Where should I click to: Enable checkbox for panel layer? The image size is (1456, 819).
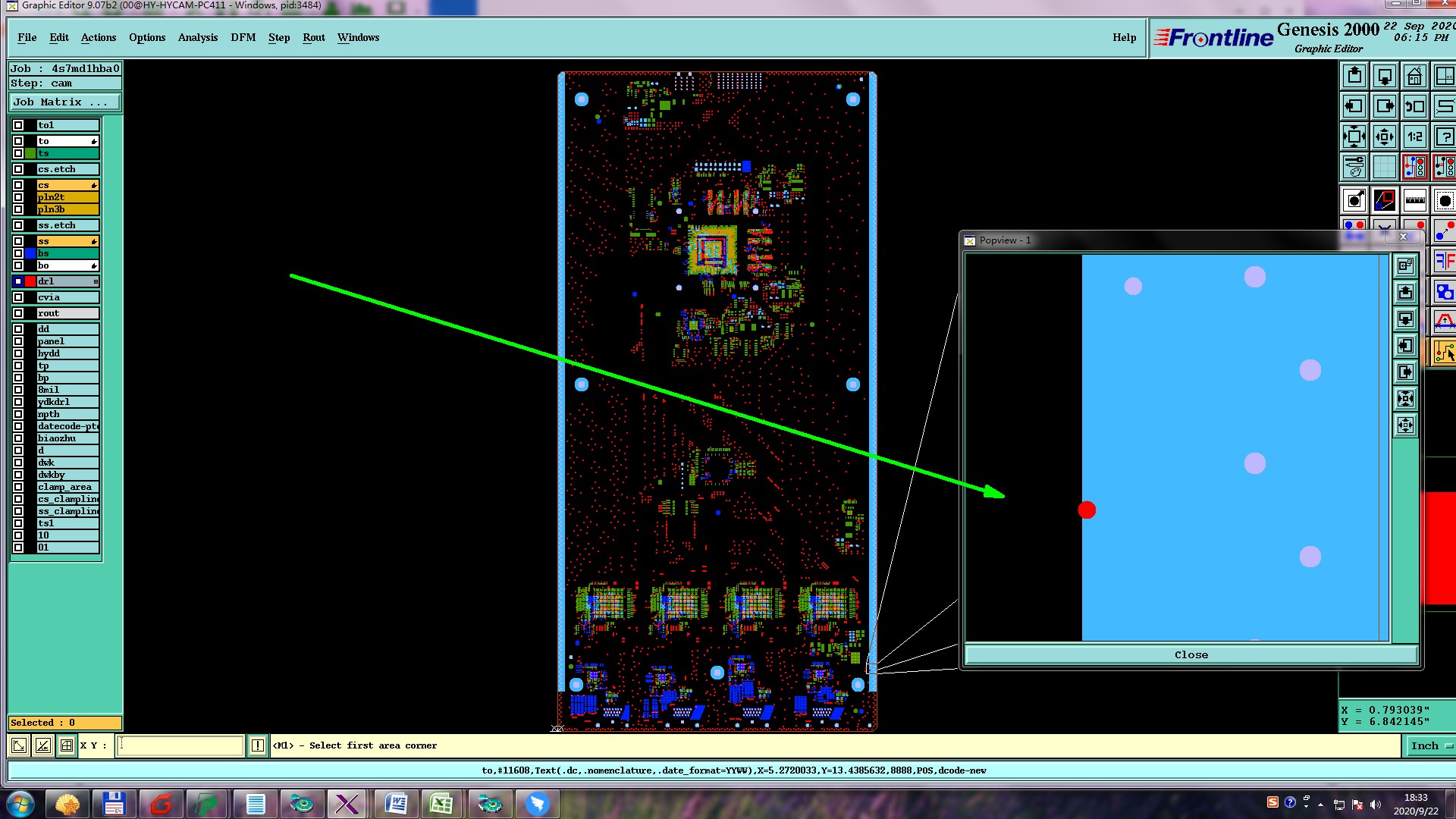point(18,341)
